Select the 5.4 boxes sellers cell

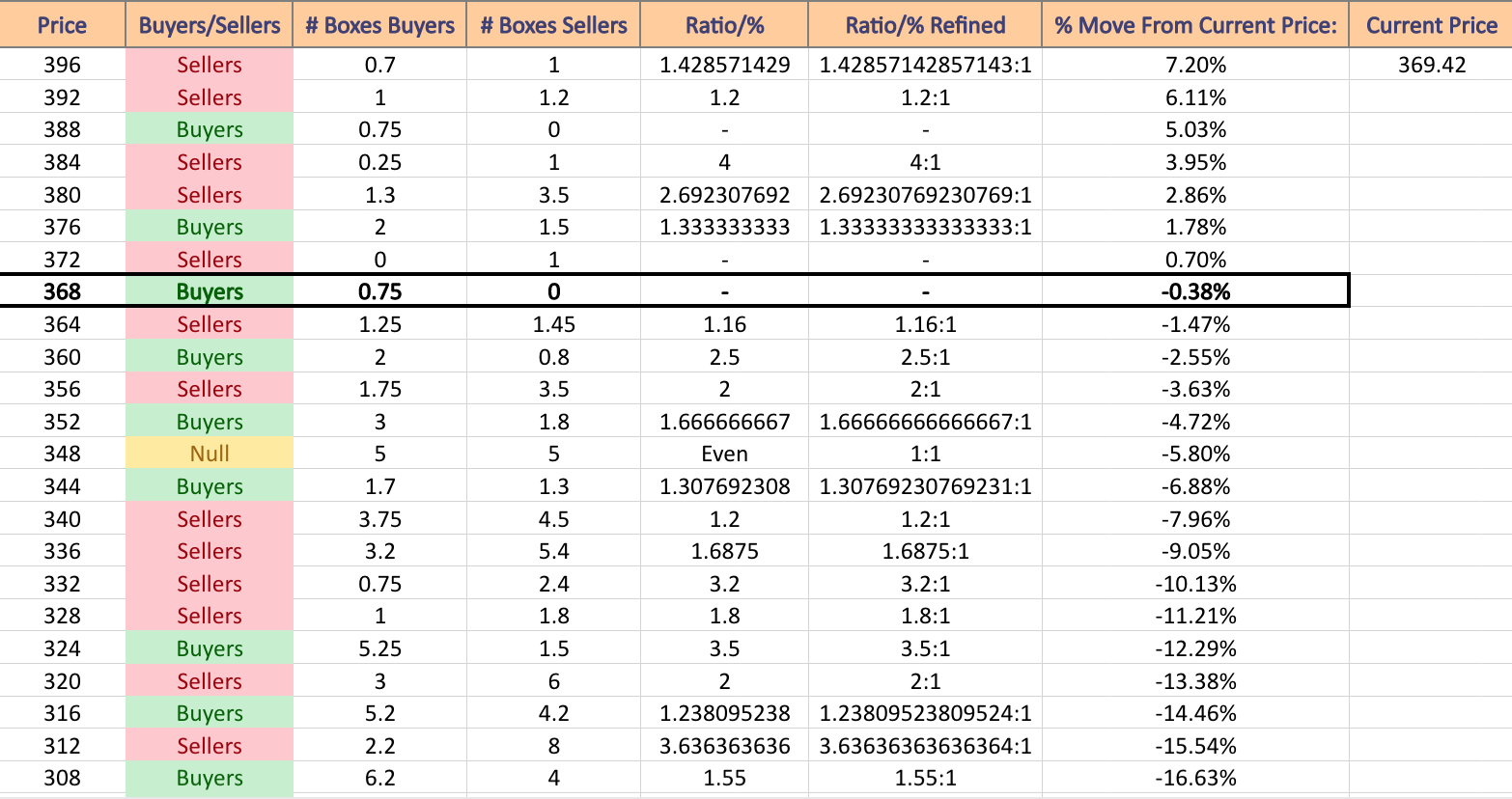553,551
